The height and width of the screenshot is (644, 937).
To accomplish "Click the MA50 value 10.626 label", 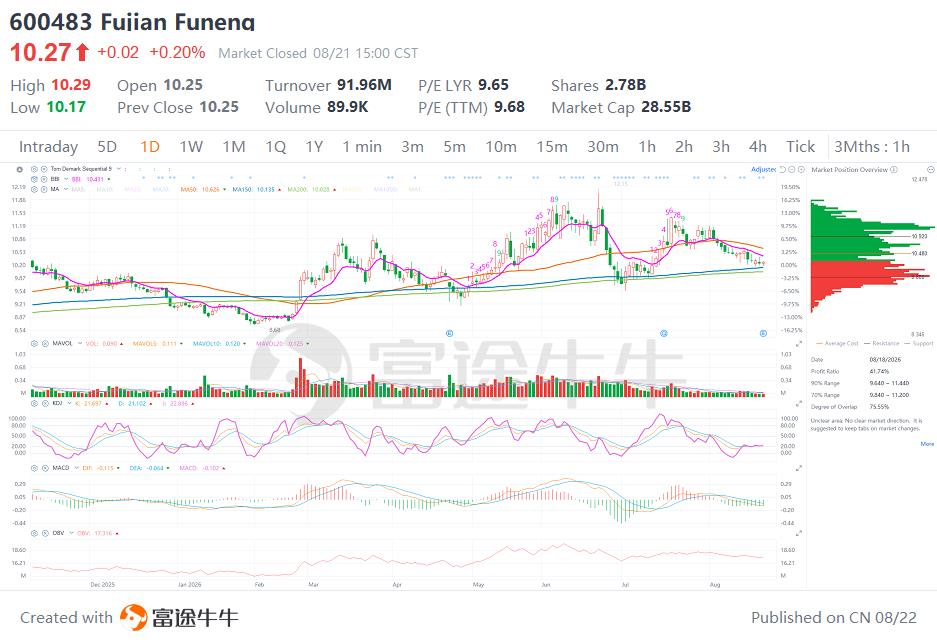I will [200, 189].
